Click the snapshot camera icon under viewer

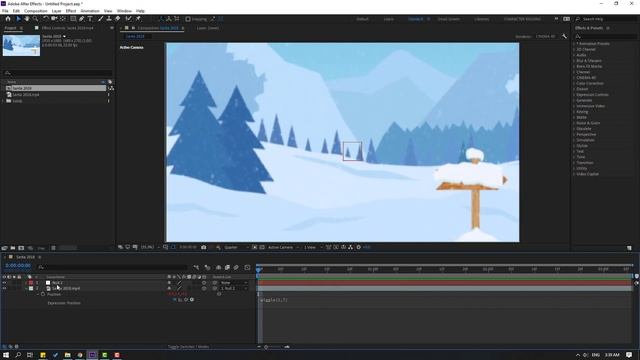pyautogui.click(x=204, y=247)
